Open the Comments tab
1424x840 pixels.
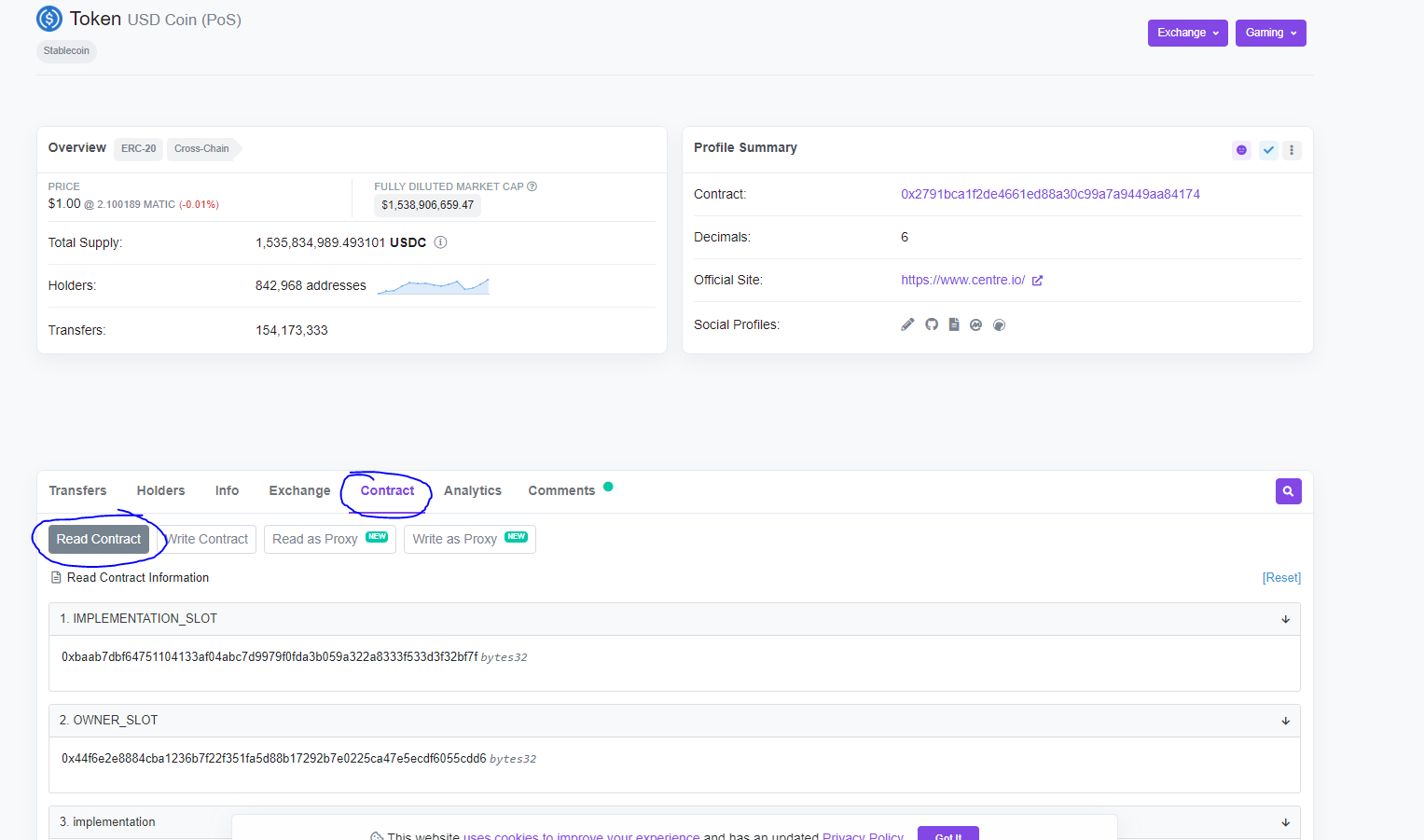(561, 490)
